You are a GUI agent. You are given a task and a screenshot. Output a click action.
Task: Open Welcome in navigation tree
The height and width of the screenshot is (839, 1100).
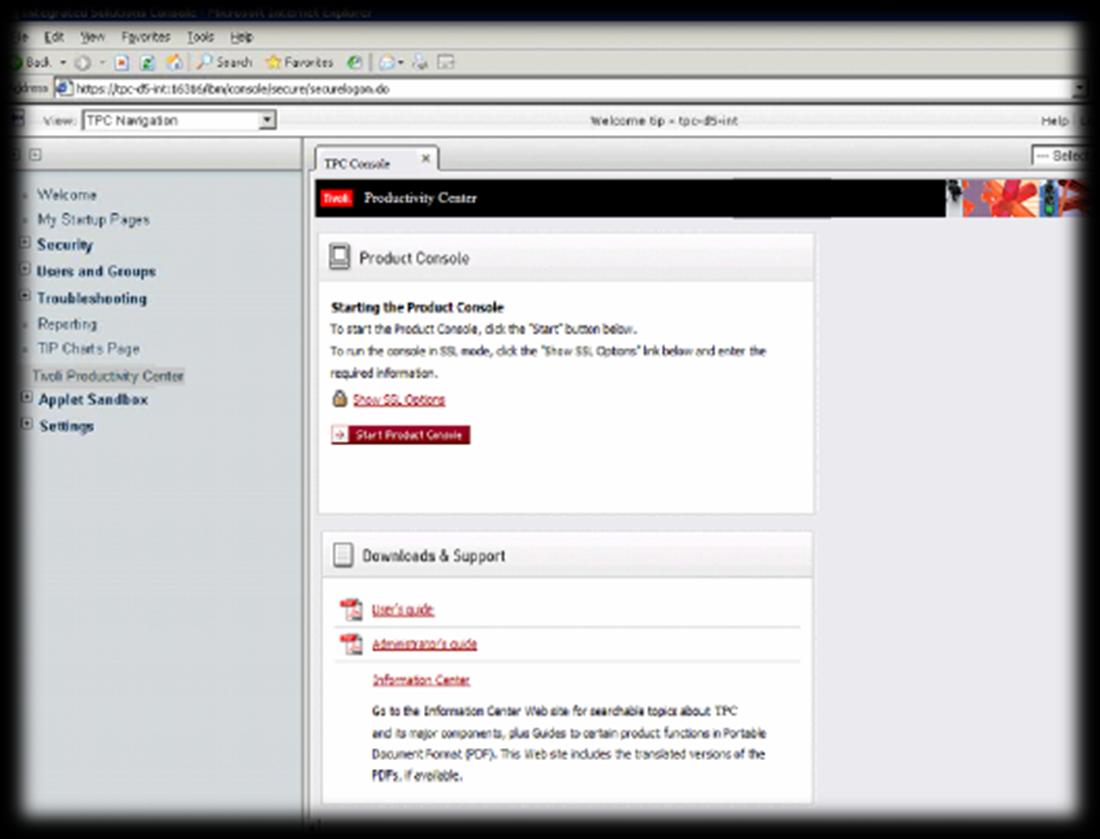(x=67, y=194)
